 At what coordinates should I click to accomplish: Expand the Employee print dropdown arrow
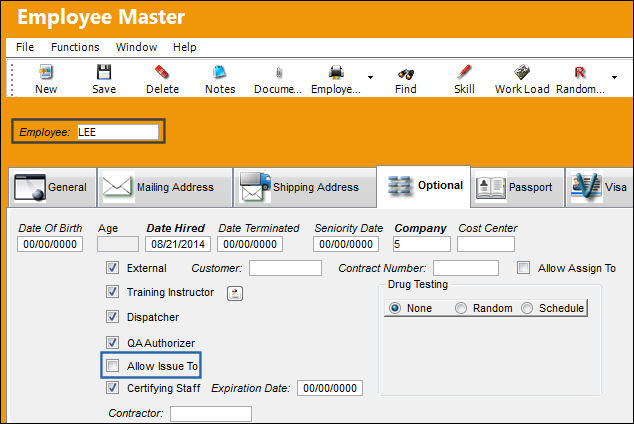[x=370, y=77]
